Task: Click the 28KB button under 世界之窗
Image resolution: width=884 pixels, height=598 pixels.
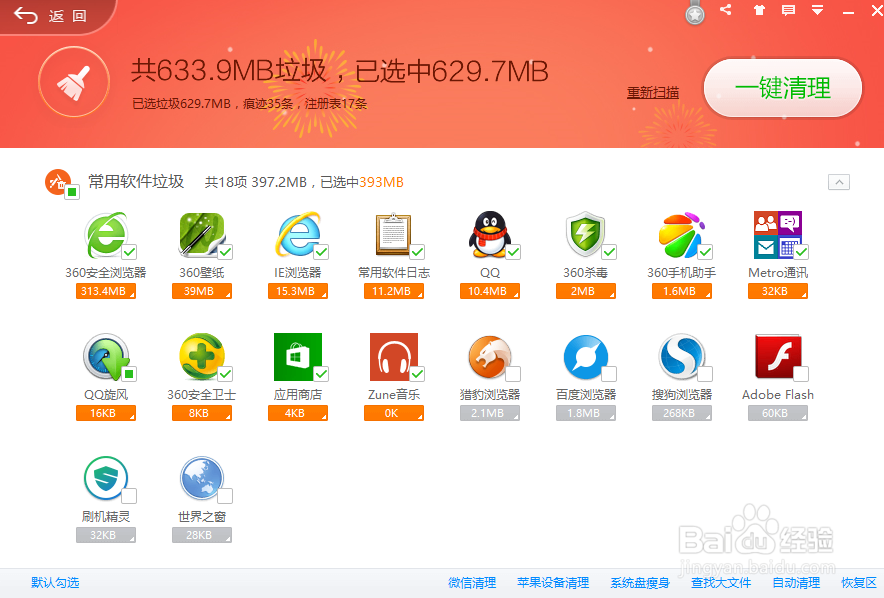Action: [202, 535]
